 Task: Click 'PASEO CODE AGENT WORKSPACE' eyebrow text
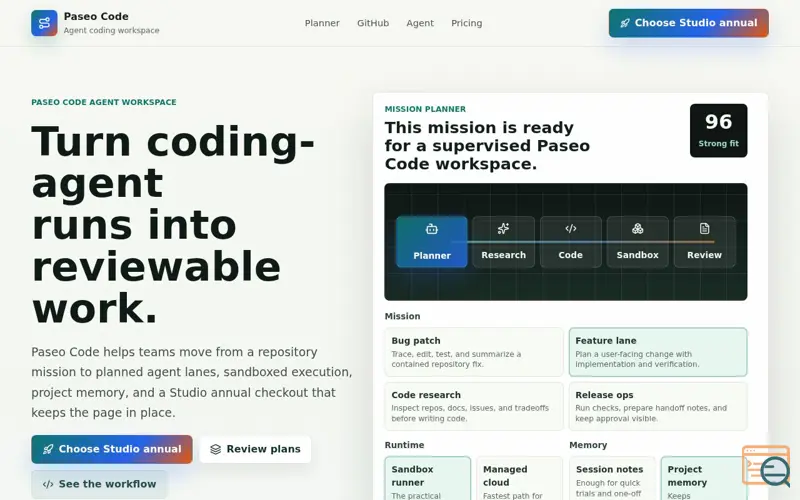point(104,102)
